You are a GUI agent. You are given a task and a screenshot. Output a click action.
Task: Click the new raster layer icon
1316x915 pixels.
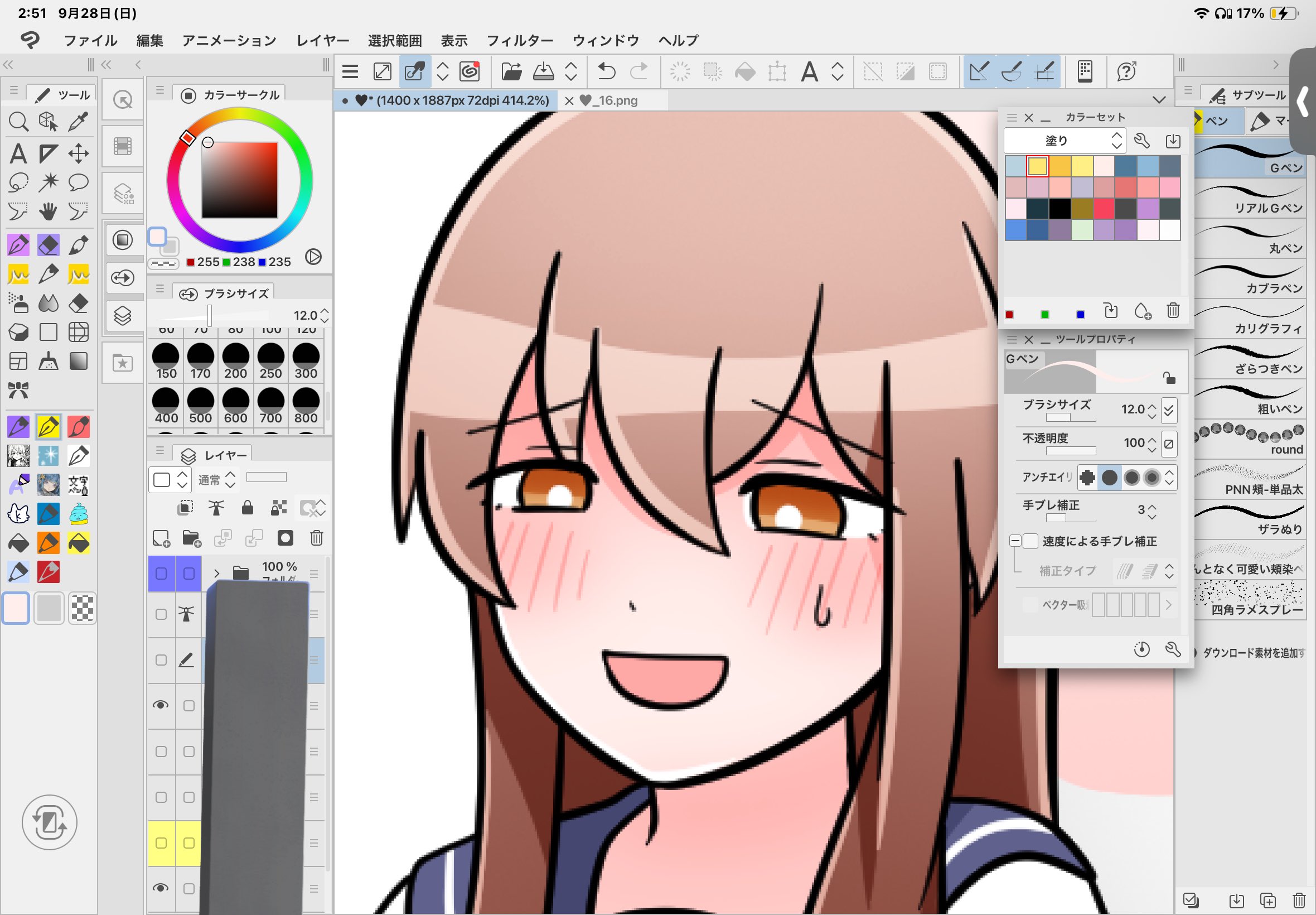point(161,538)
